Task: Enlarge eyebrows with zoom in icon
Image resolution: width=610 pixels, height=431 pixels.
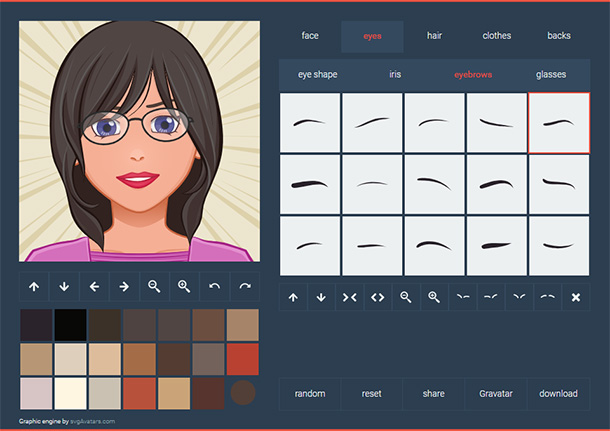Action: coord(434,298)
